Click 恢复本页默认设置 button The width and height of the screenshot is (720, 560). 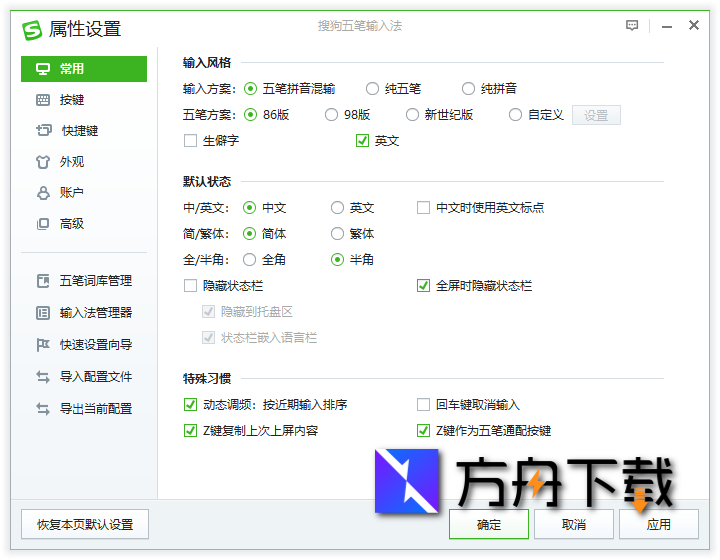point(85,524)
